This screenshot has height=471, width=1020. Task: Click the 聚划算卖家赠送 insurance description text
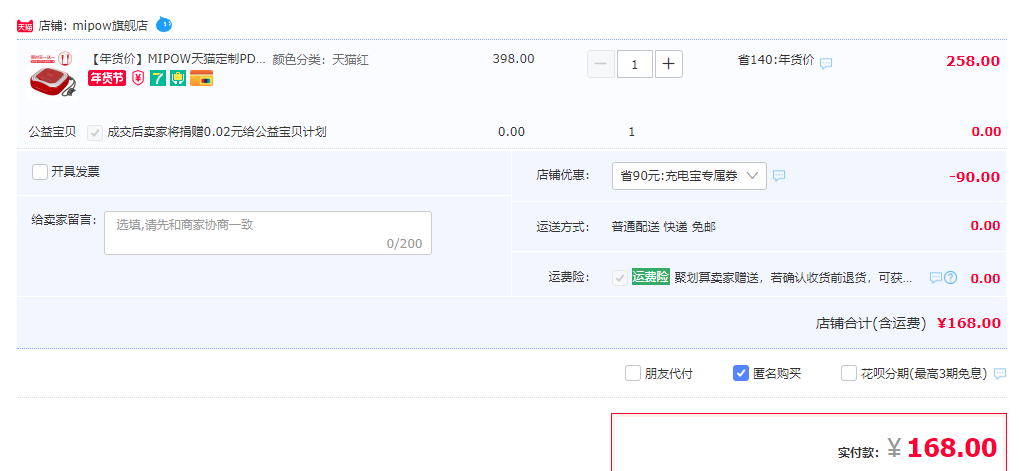[x=793, y=278]
